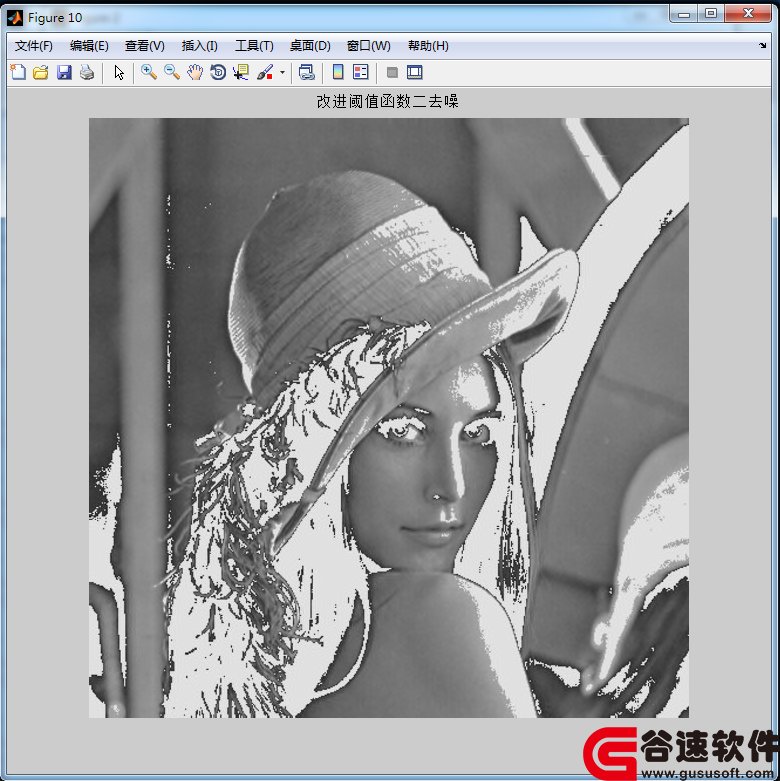Print the figure using printer icon
This screenshot has height=781, width=780.
coord(87,72)
